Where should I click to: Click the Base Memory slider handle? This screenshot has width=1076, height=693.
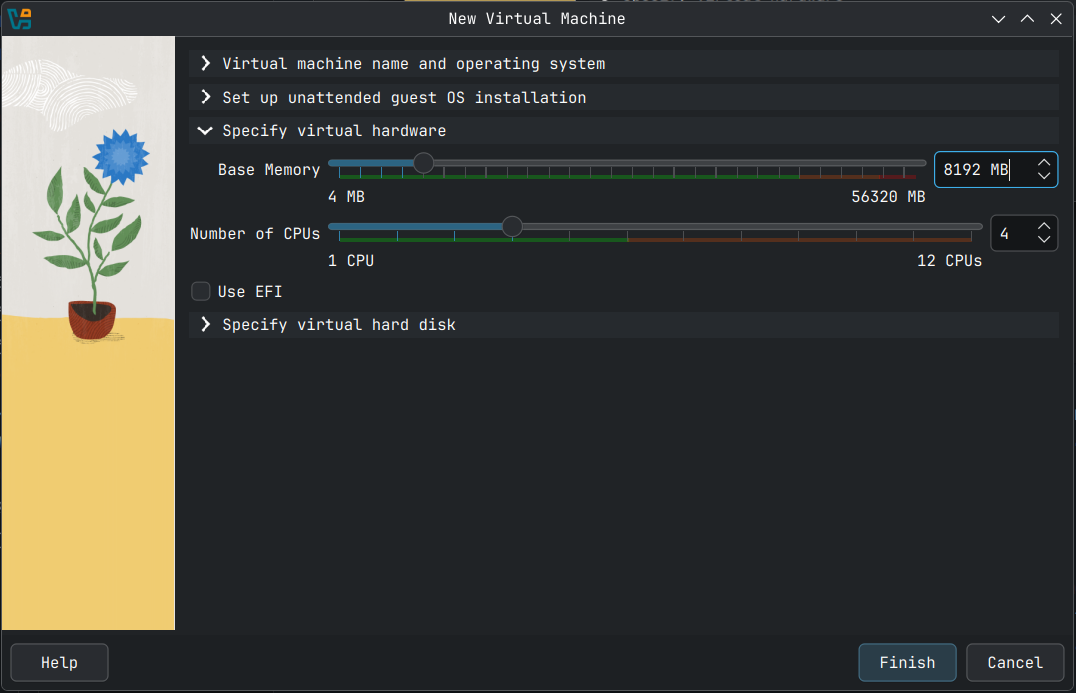[424, 163]
